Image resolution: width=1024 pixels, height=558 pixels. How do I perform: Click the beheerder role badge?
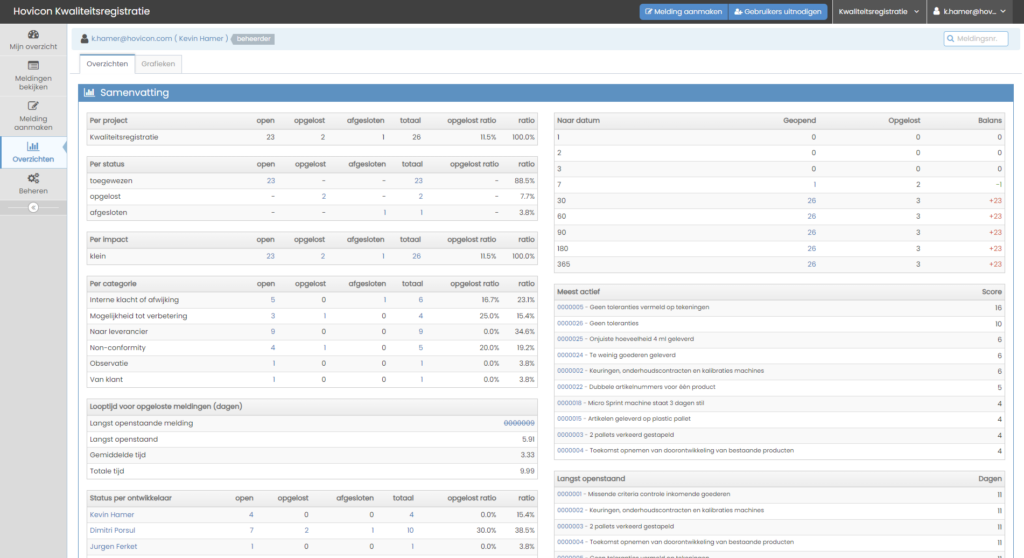point(254,39)
